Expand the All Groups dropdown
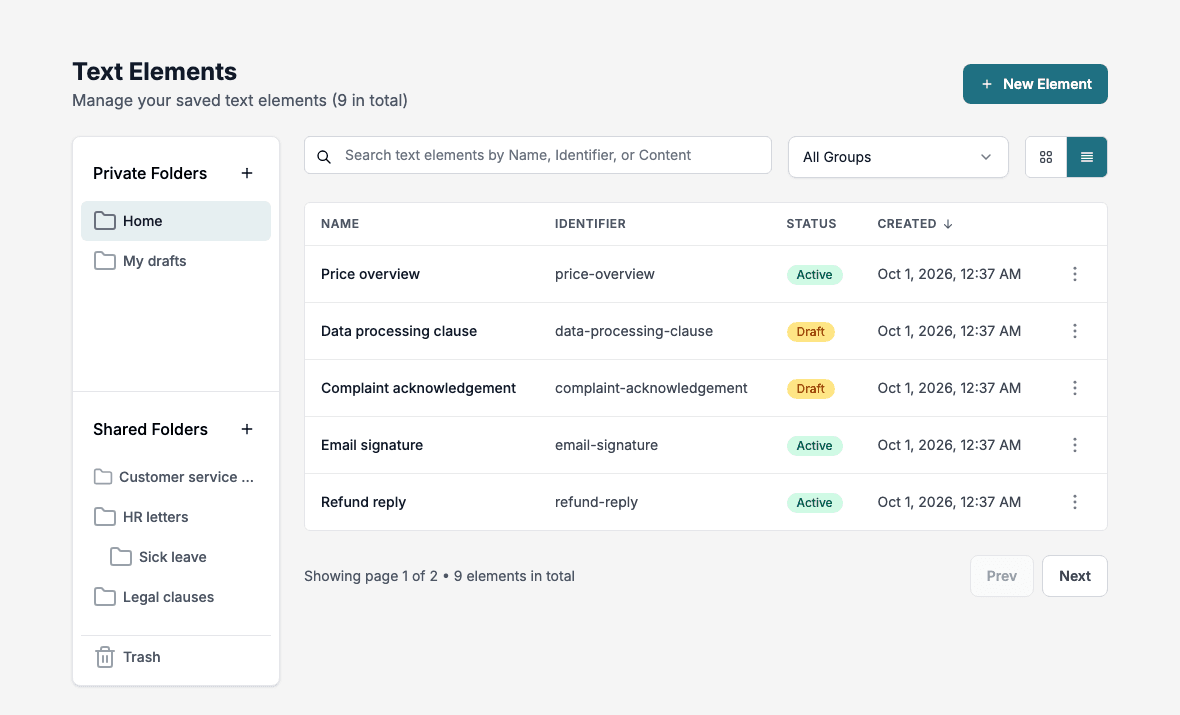This screenshot has width=1180, height=715. (x=898, y=157)
